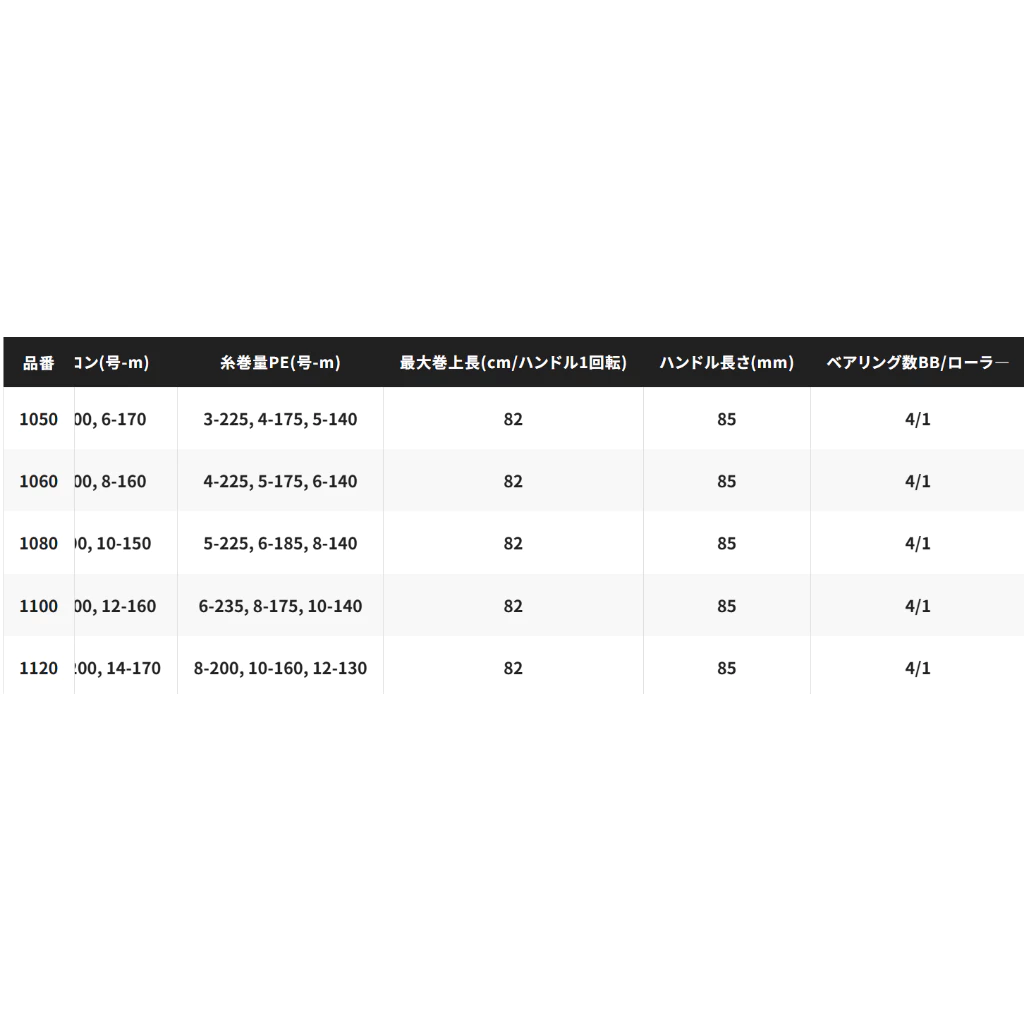Image resolution: width=1024 pixels, height=1024 pixels.
Task: Click the 82 value in row 1080
Action: (513, 543)
